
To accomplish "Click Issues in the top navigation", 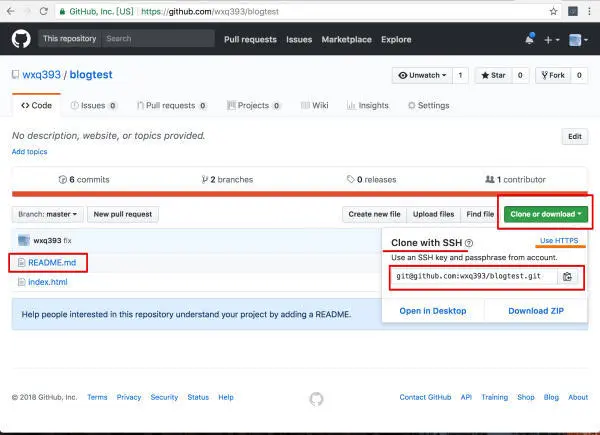I will (299, 39).
